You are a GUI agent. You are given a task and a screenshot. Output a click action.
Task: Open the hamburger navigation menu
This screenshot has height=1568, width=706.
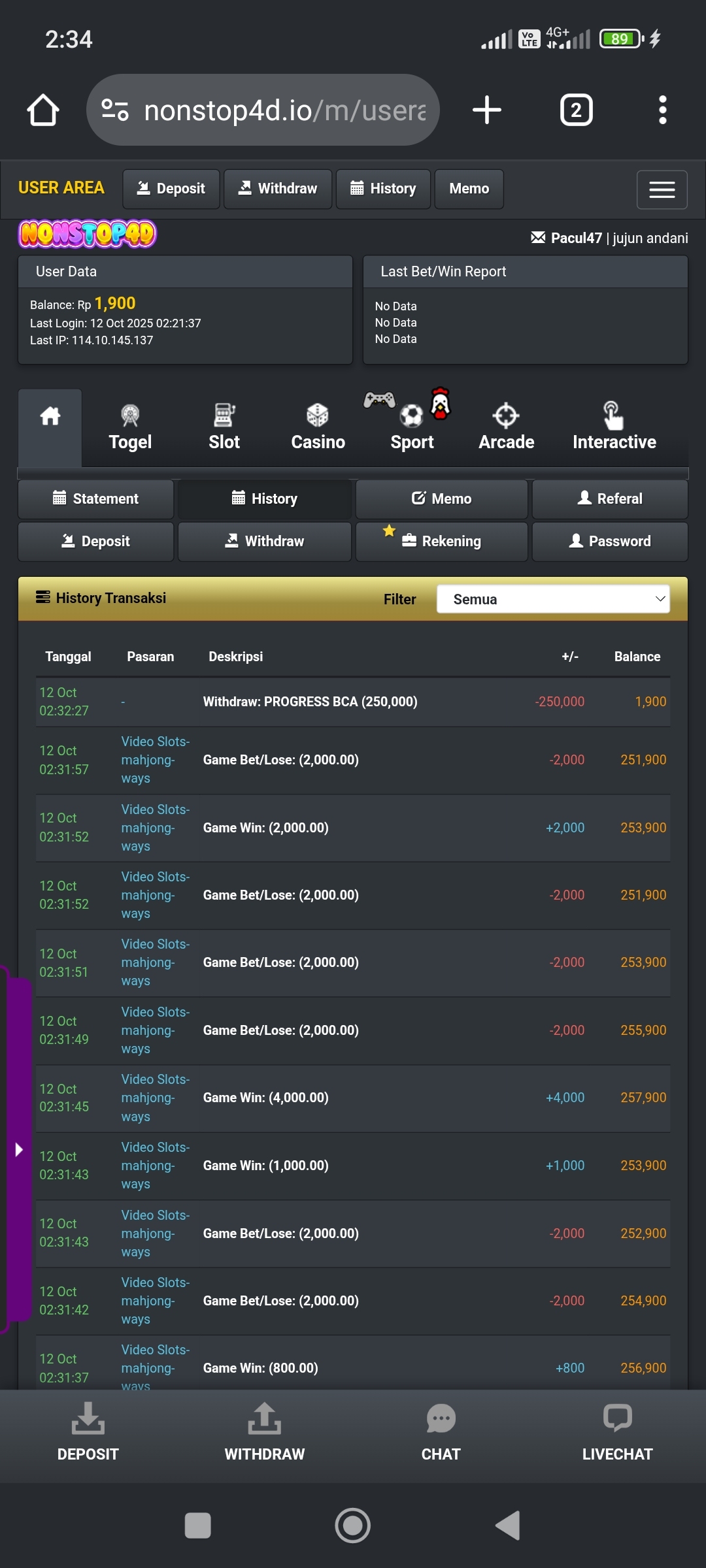coord(662,189)
